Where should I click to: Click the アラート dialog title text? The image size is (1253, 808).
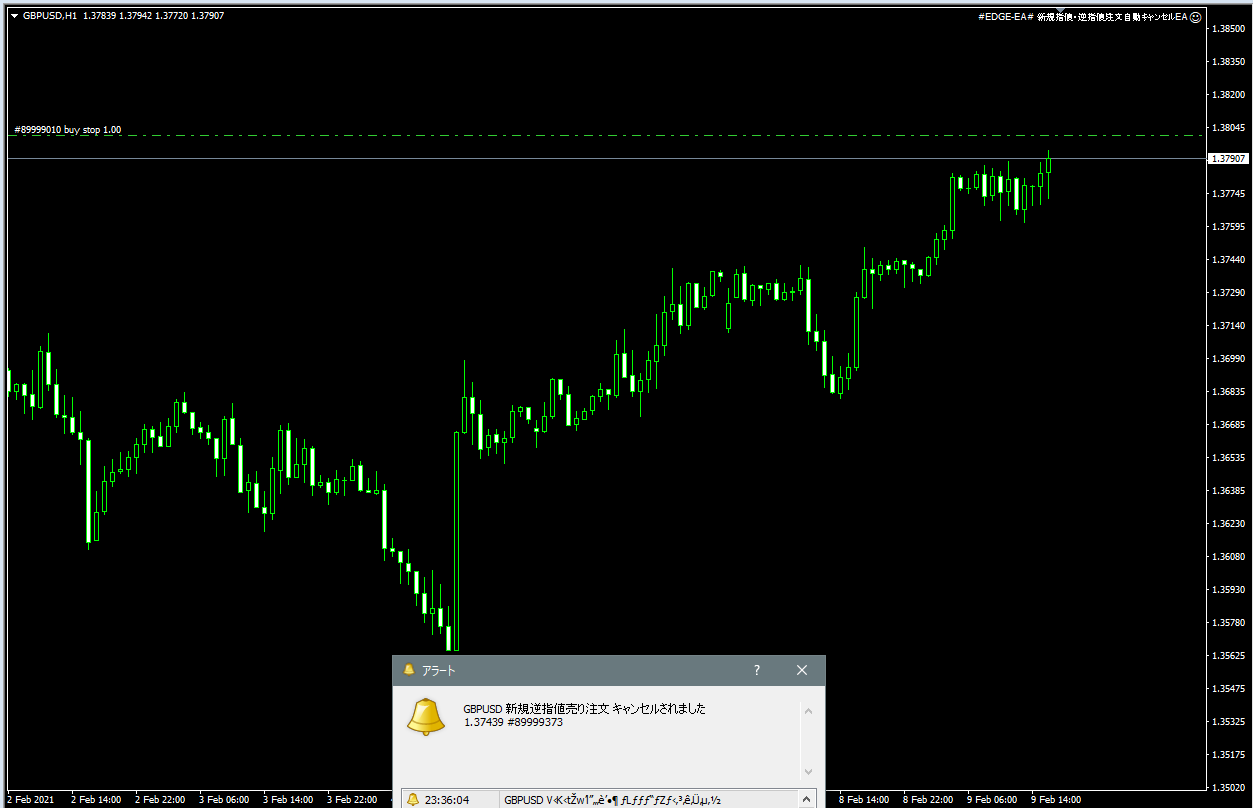[x=436, y=671]
